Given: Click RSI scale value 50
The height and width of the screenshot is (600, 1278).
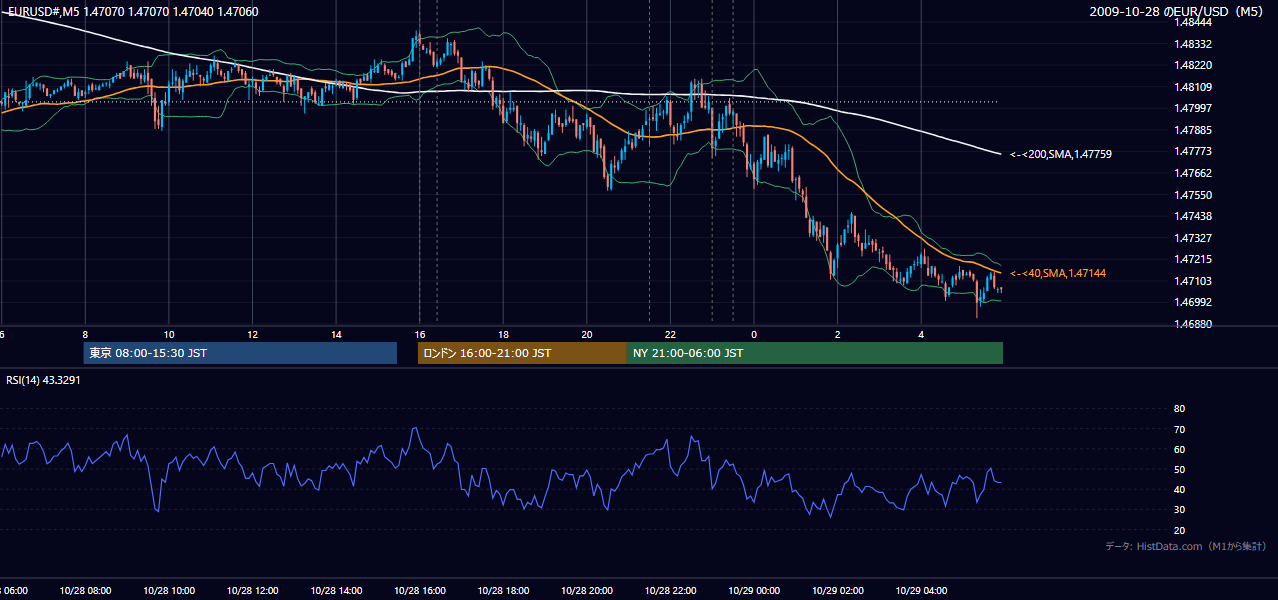Looking at the screenshot, I should (x=1179, y=469).
